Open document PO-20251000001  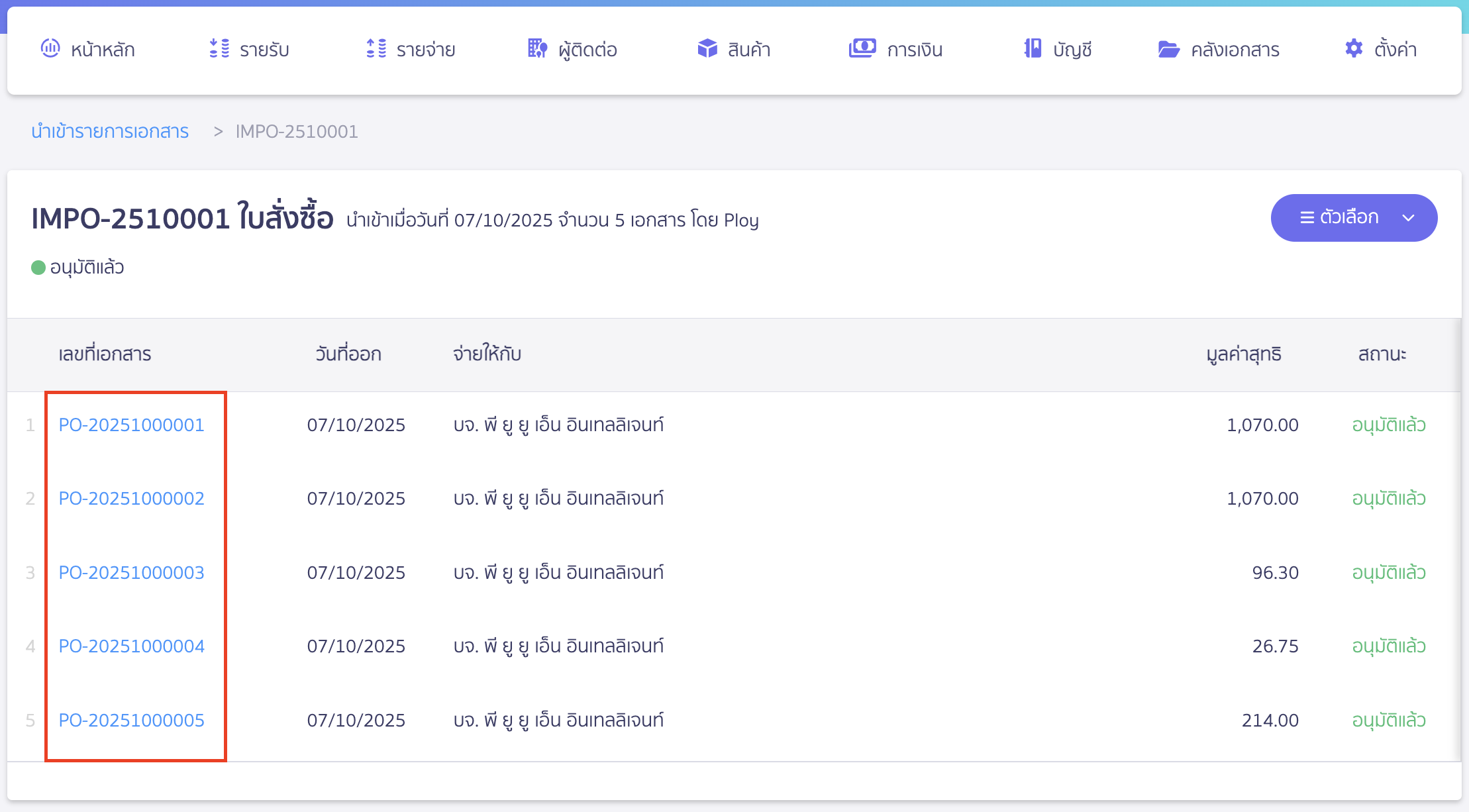point(130,425)
